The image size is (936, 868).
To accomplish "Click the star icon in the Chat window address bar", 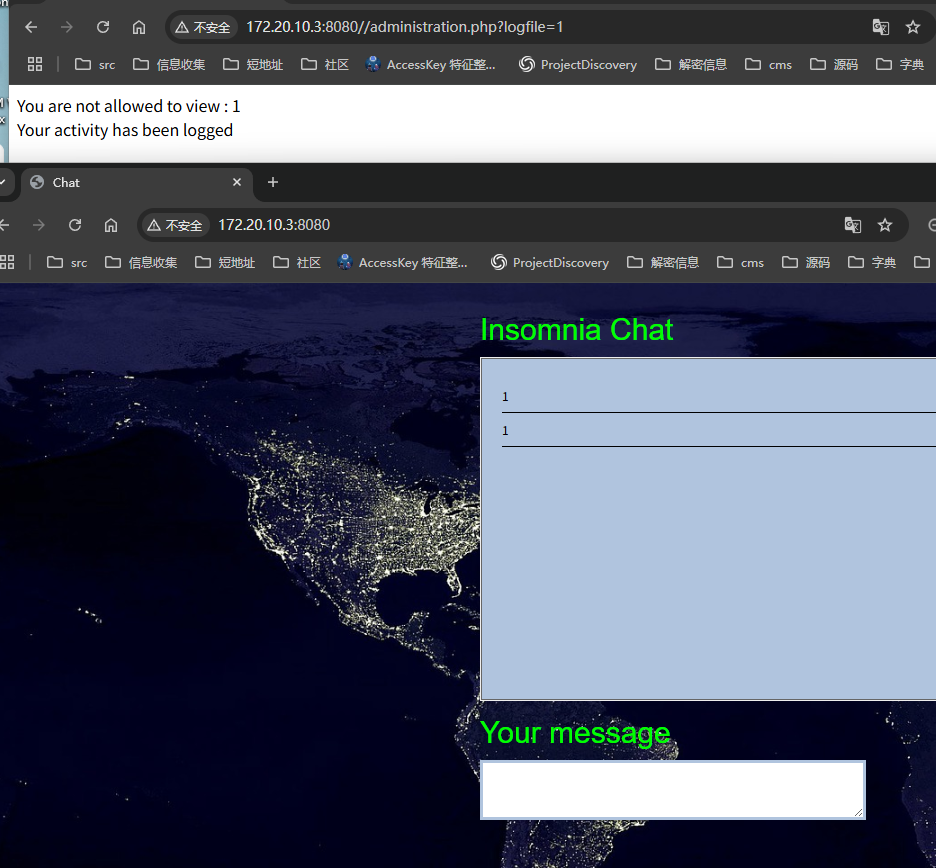I will coord(884,225).
